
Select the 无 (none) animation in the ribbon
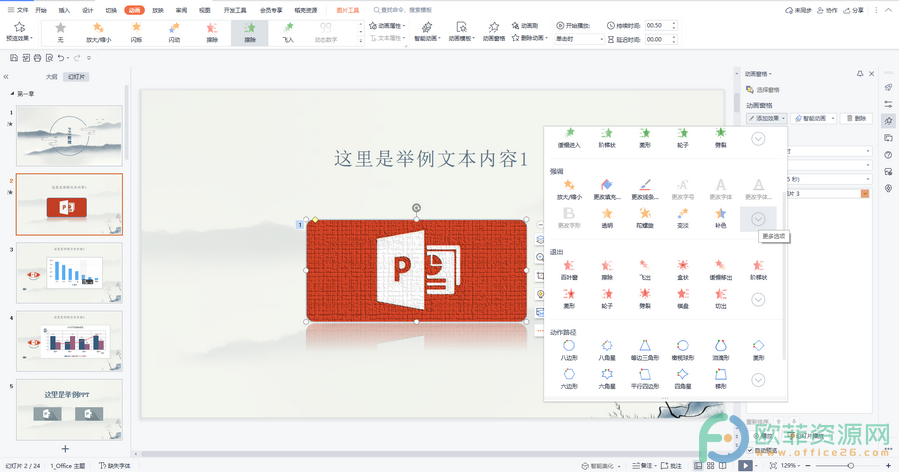(60, 33)
